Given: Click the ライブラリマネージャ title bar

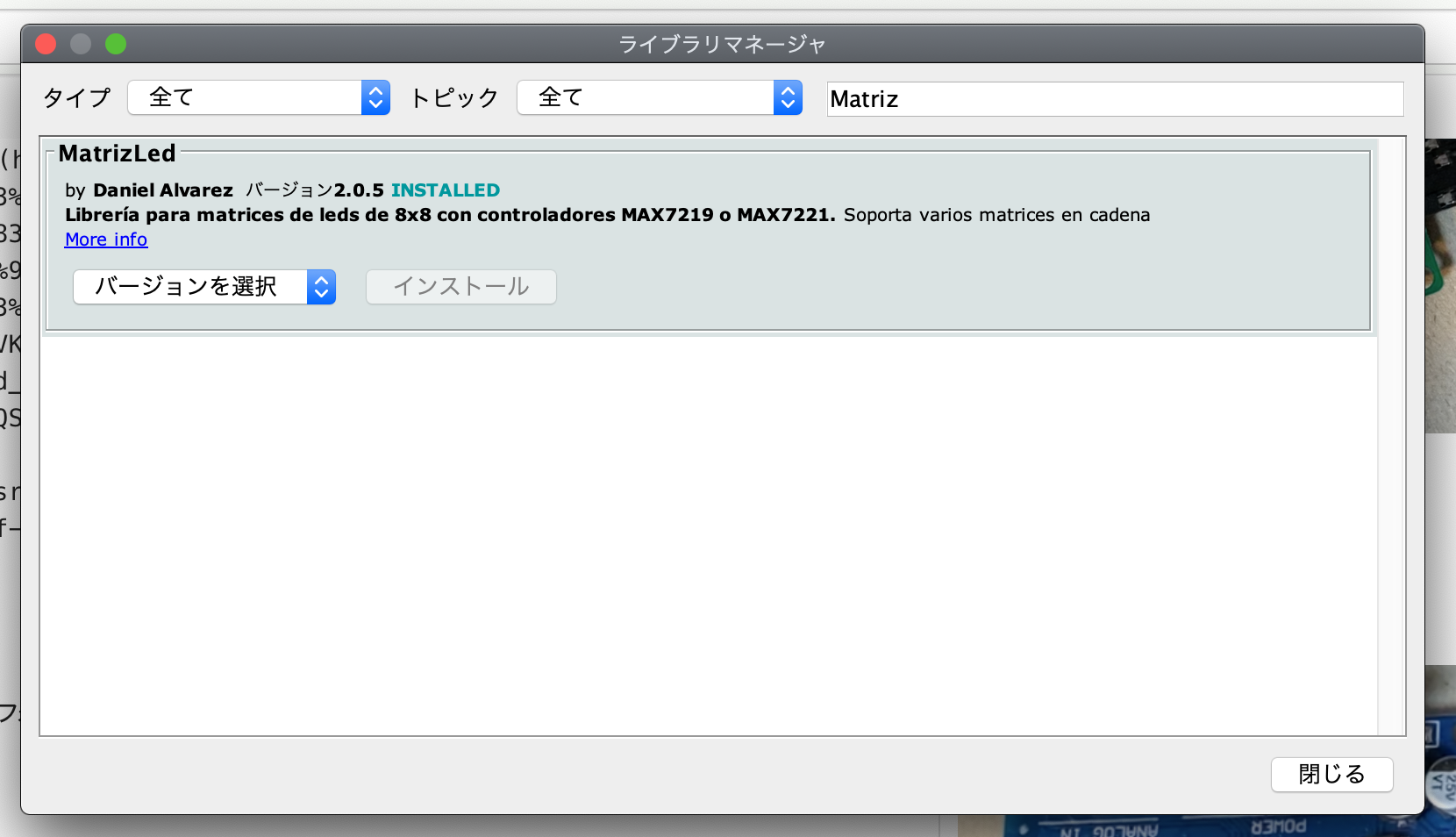Looking at the screenshot, I should pyautogui.click(x=722, y=44).
